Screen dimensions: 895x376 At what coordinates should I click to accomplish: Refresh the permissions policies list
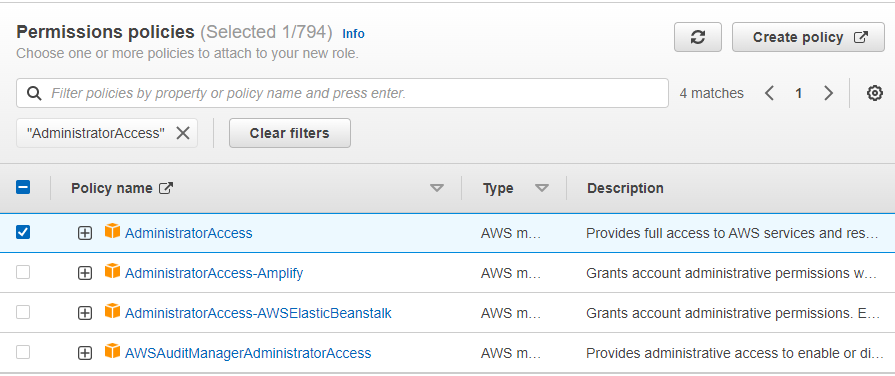(698, 37)
